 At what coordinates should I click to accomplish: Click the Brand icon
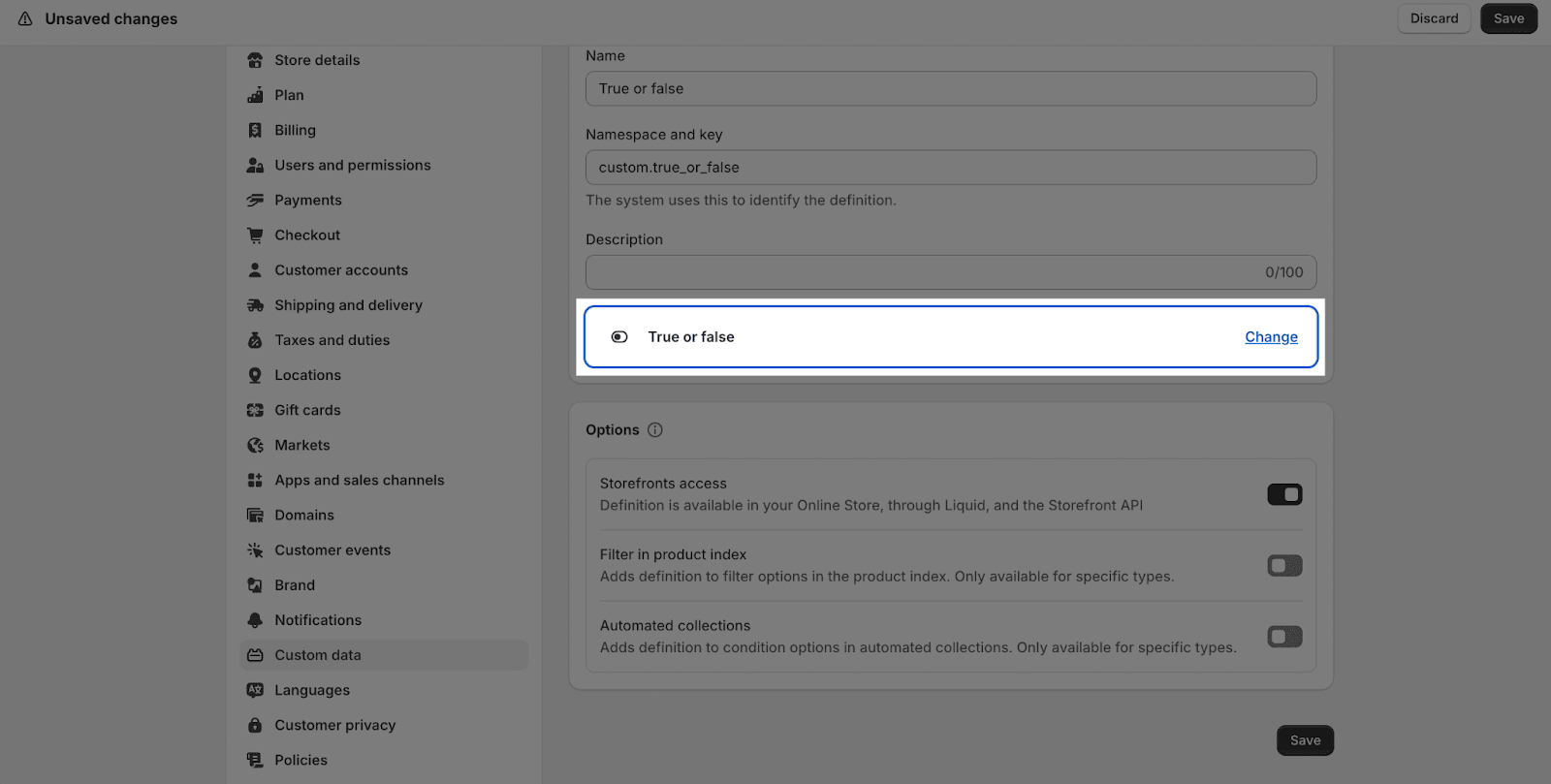(x=255, y=585)
